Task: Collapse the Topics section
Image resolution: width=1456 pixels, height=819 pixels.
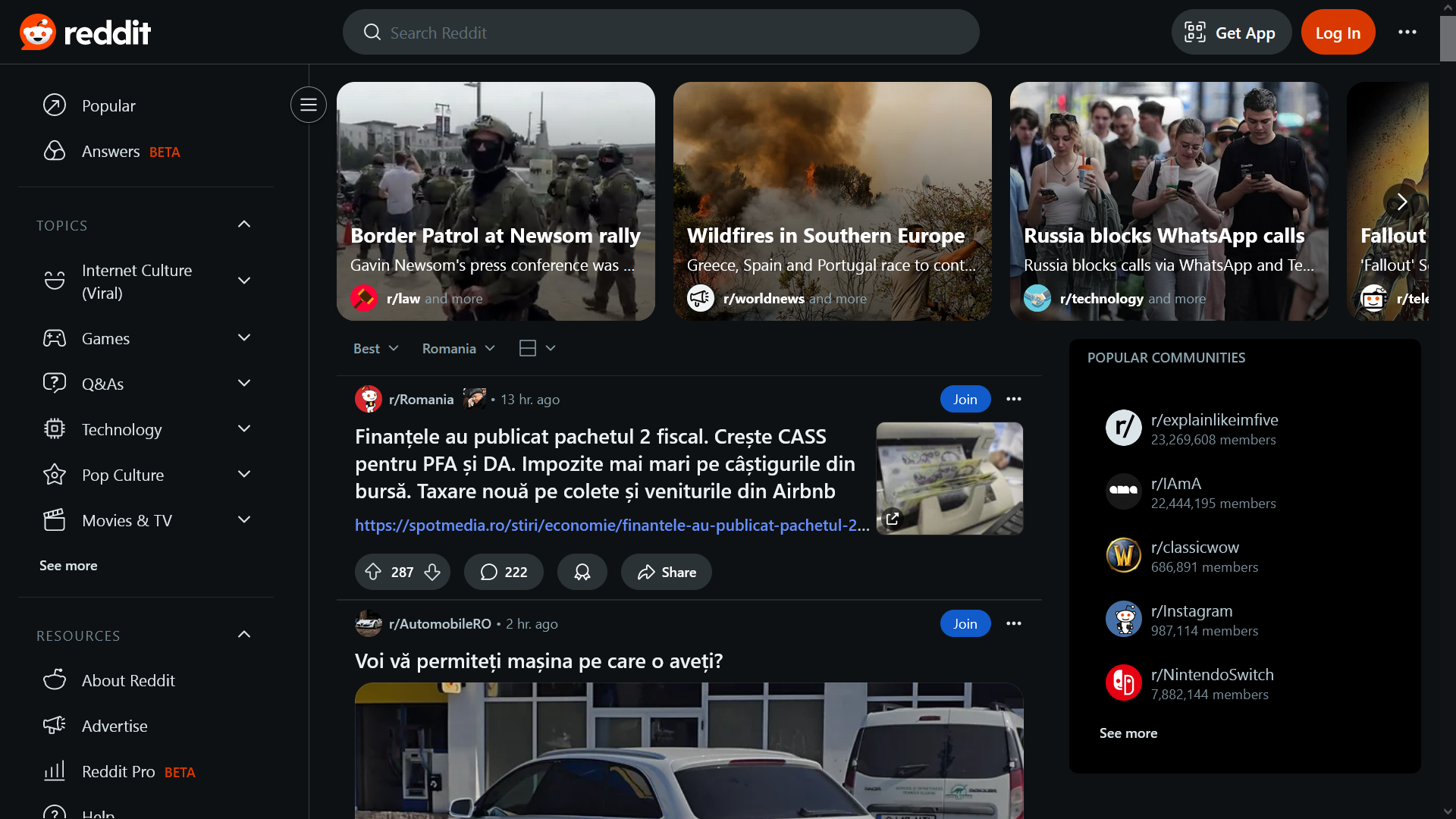Action: 244,224
